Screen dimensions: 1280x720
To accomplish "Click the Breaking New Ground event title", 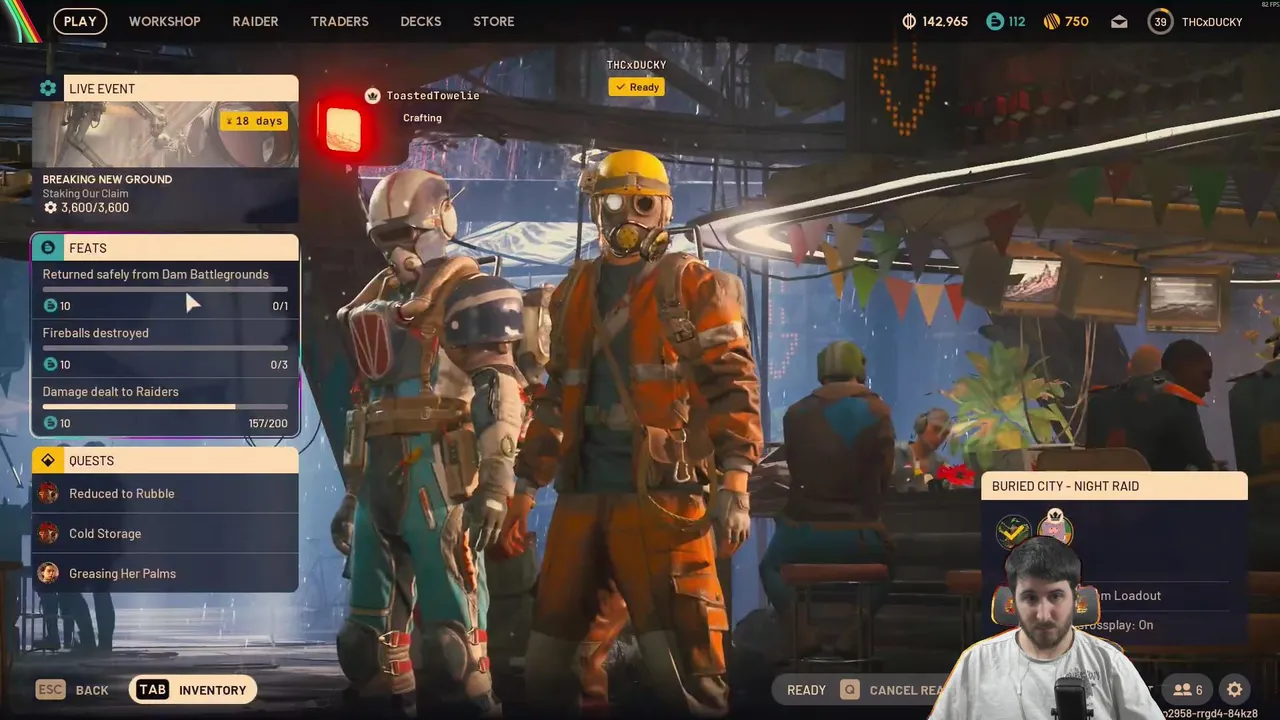I will pos(107,179).
